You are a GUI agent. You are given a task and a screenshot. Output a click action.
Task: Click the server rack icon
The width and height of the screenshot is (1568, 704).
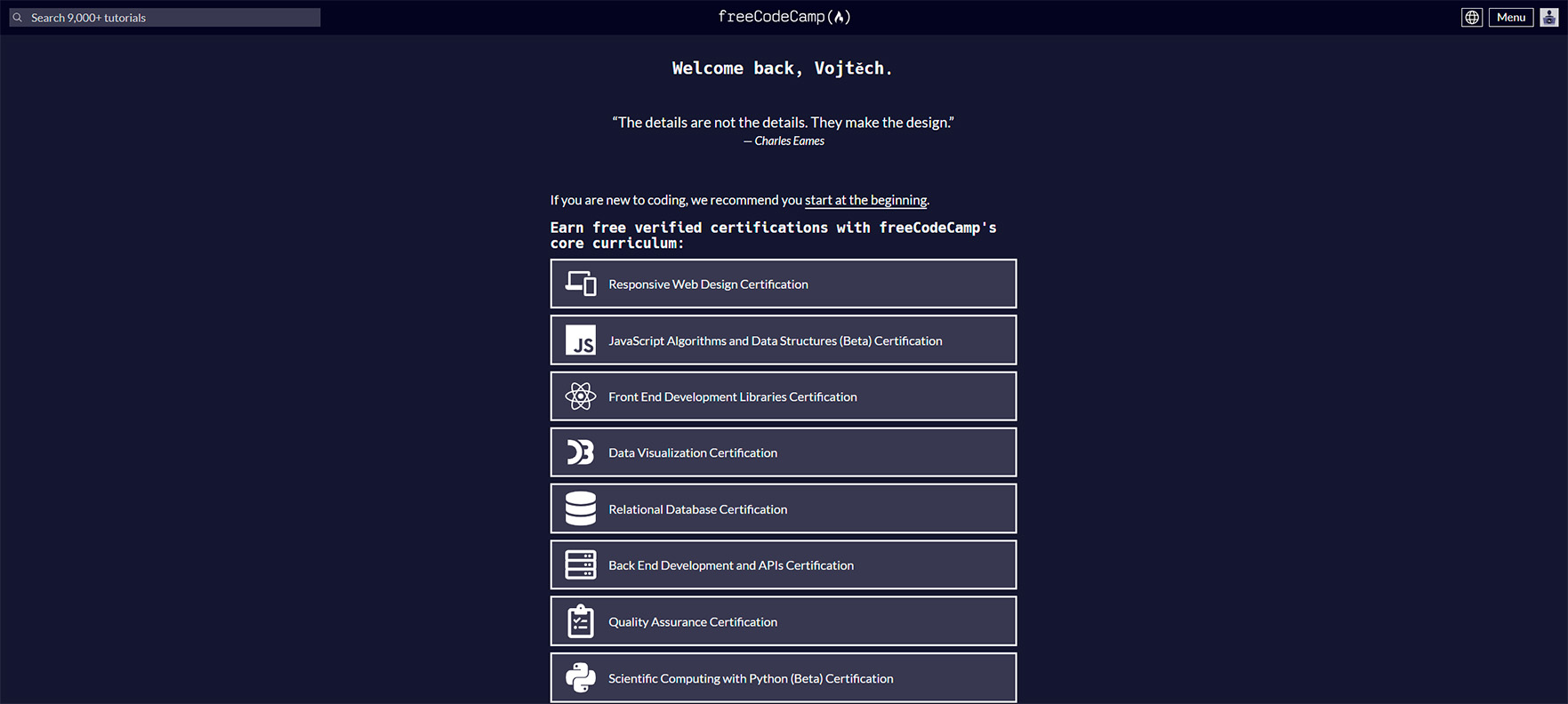[x=581, y=565]
